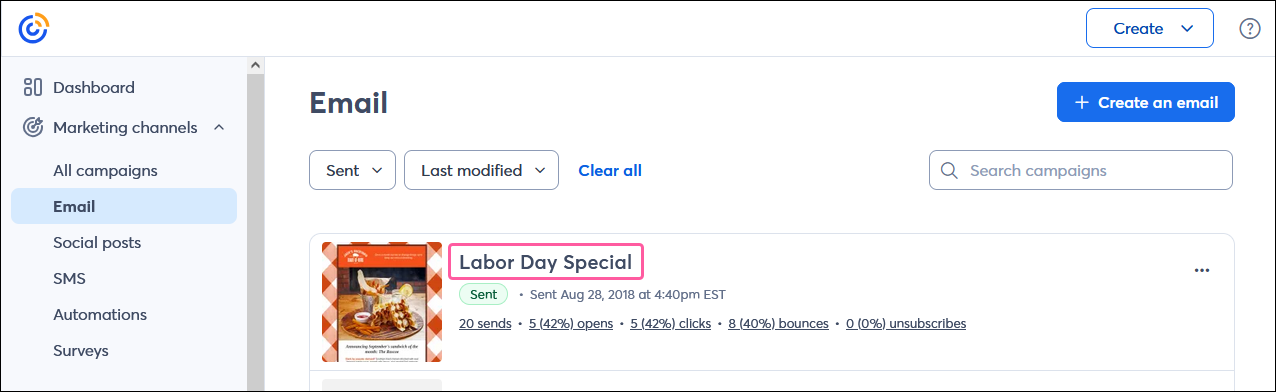Viewport: 1276px width, 392px height.
Task: Open the help question mark icon
Action: 1249,28
